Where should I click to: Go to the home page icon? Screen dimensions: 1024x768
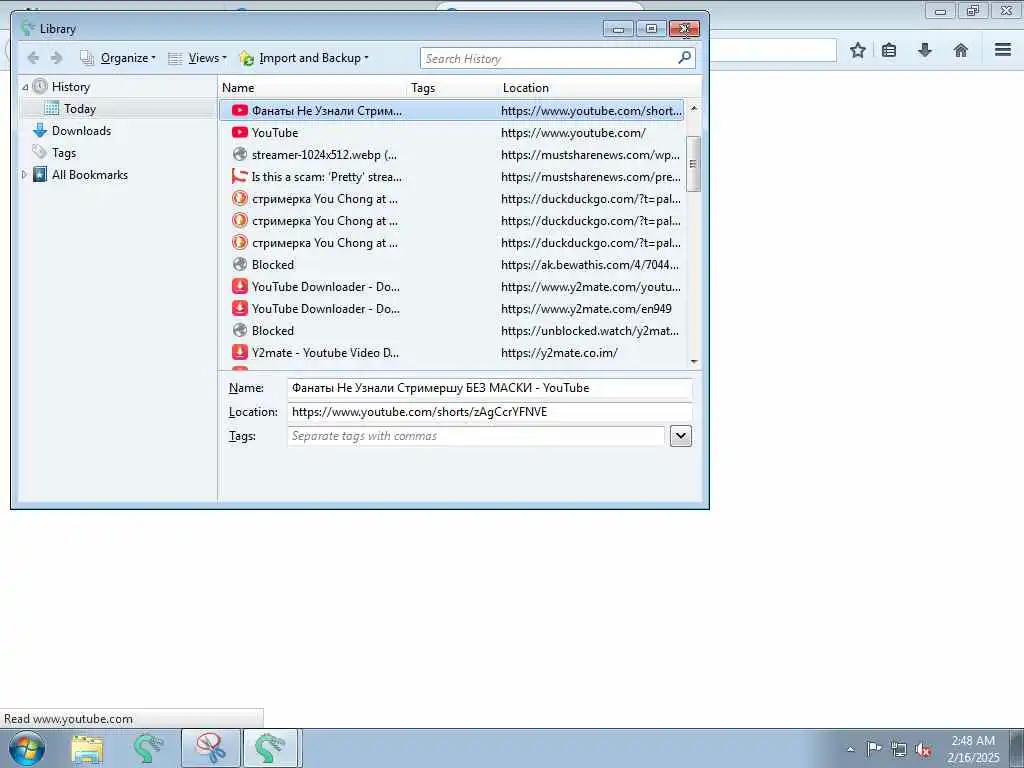coord(961,50)
